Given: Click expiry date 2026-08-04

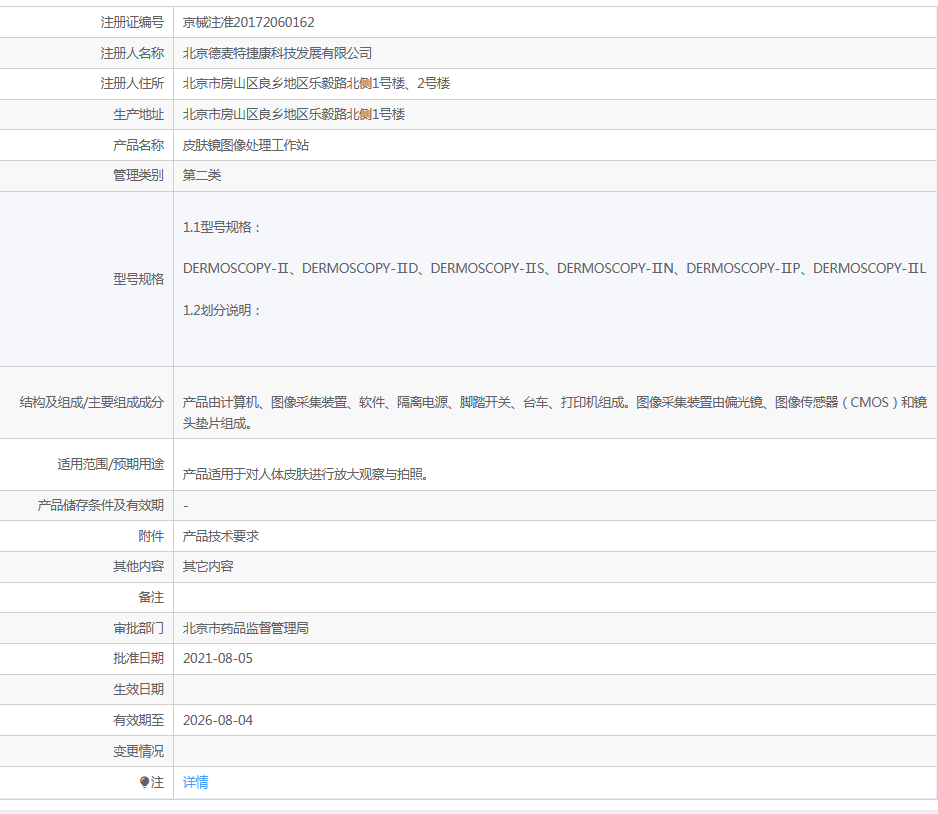Looking at the screenshot, I should click(218, 720).
